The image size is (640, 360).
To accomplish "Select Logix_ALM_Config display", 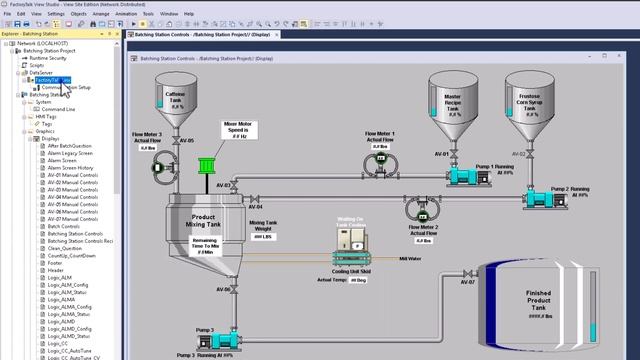I will [68, 285].
